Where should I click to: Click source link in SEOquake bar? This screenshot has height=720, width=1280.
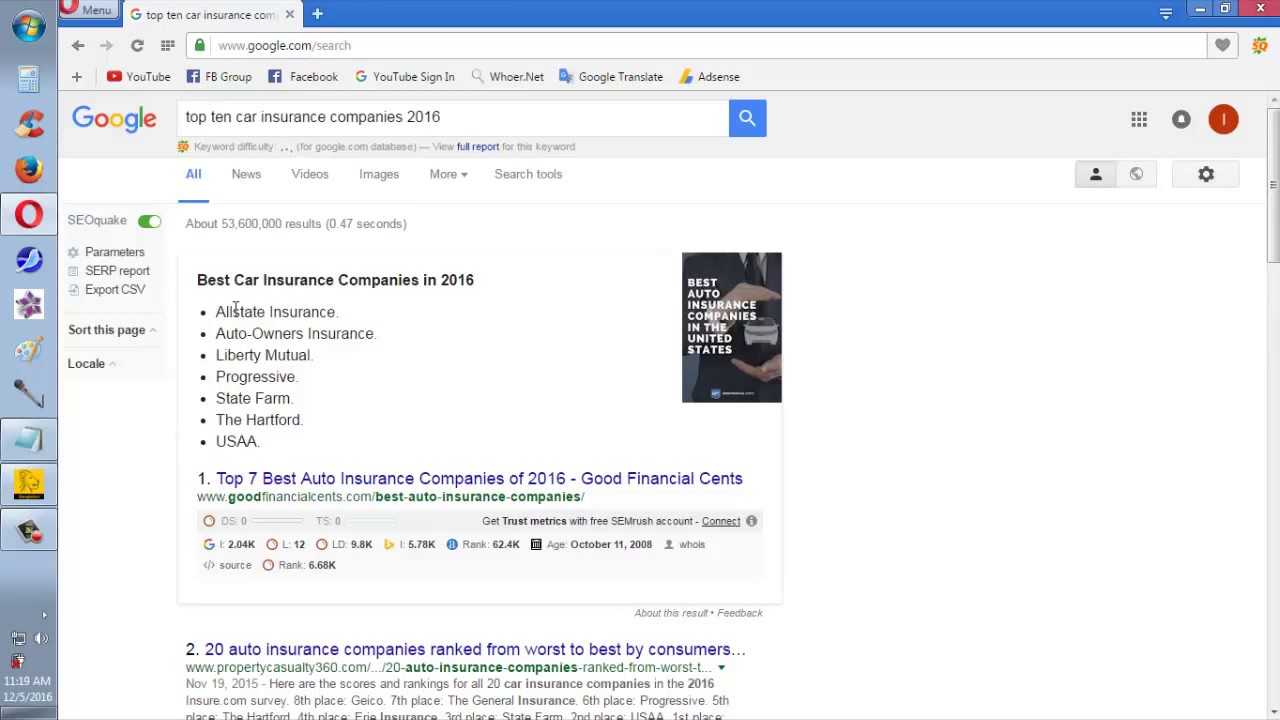coord(235,565)
